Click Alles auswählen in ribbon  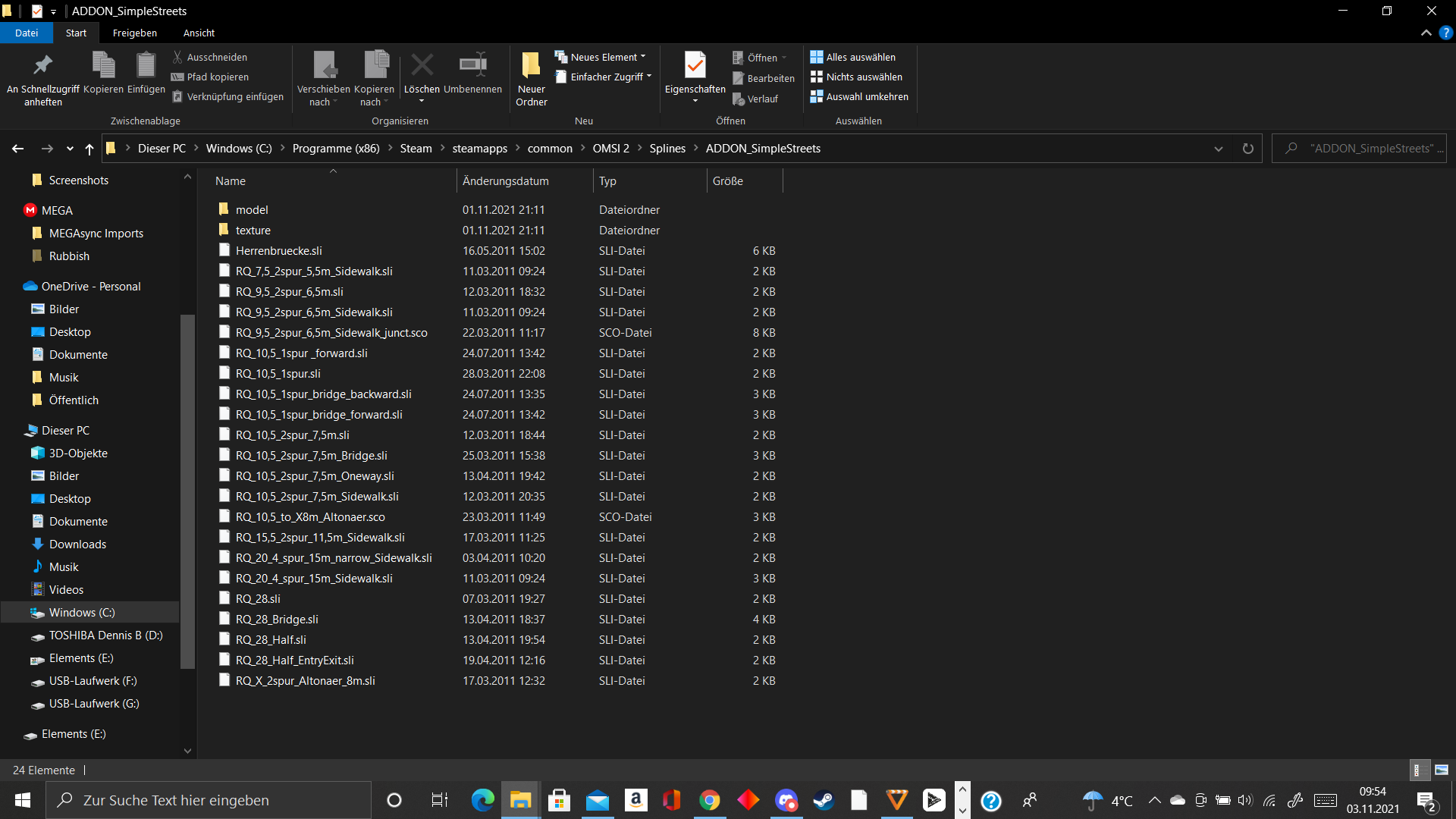(853, 57)
